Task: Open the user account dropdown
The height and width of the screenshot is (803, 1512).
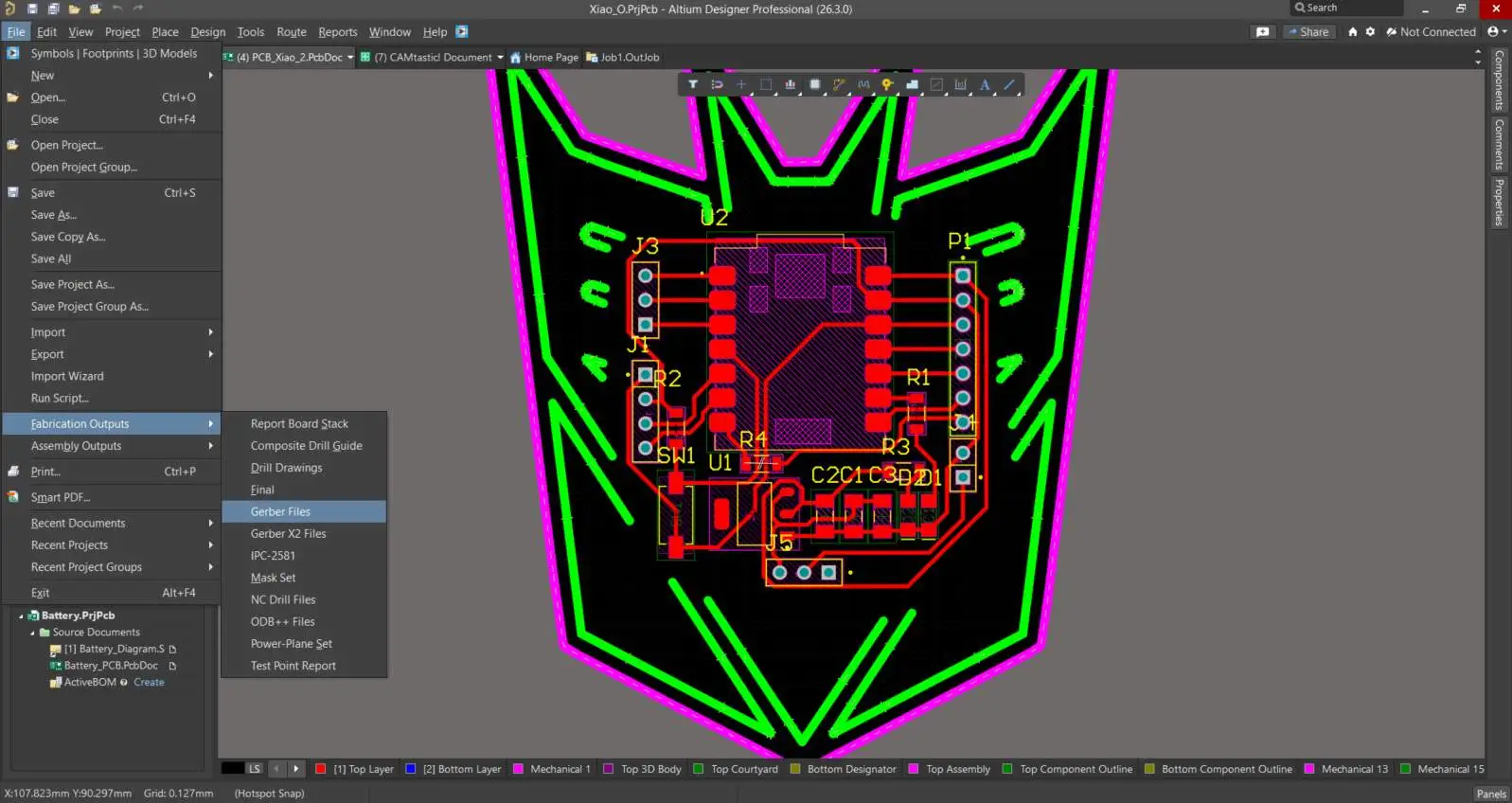Action: point(1496,32)
